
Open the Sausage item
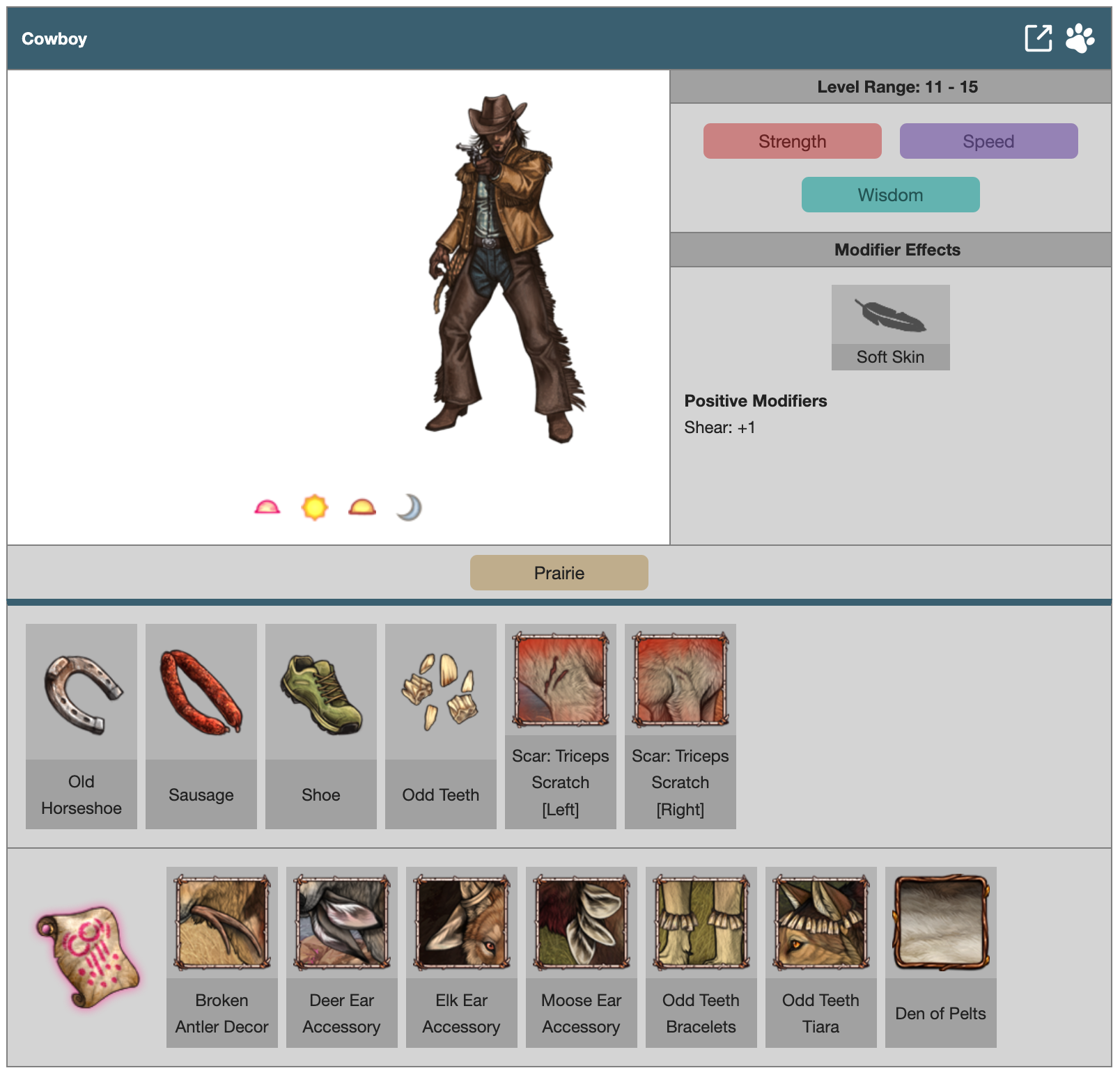[201, 725]
